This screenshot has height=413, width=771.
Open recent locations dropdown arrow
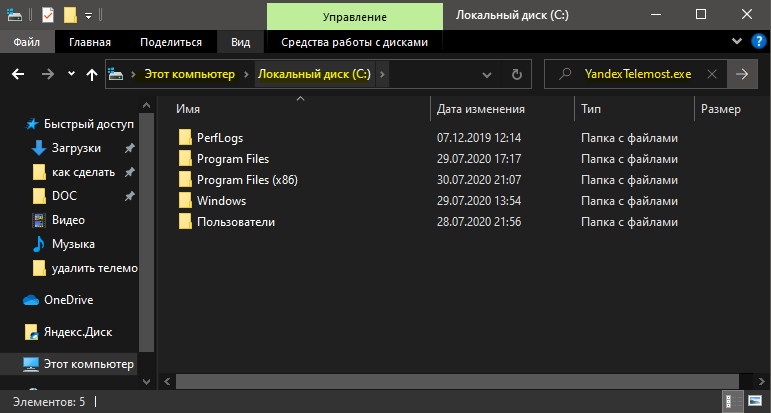coord(71,74)
